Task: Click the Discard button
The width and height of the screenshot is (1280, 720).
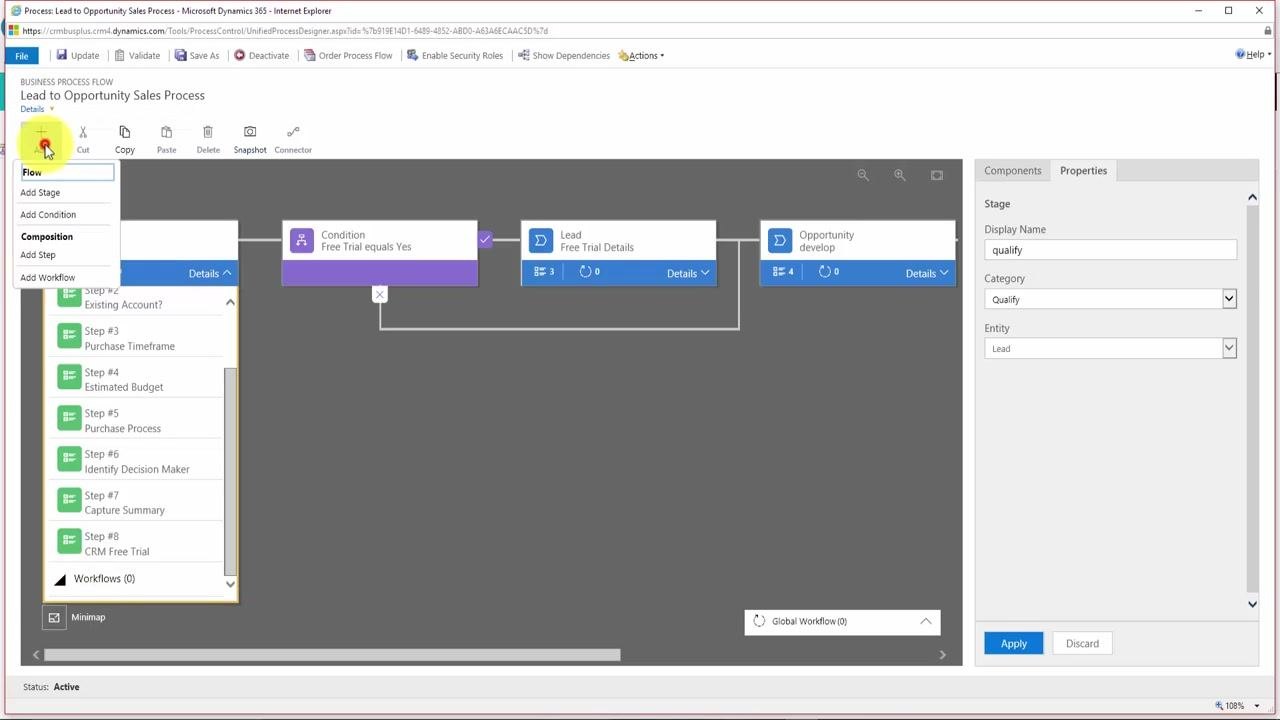Action: click(x=1082, y=643)
